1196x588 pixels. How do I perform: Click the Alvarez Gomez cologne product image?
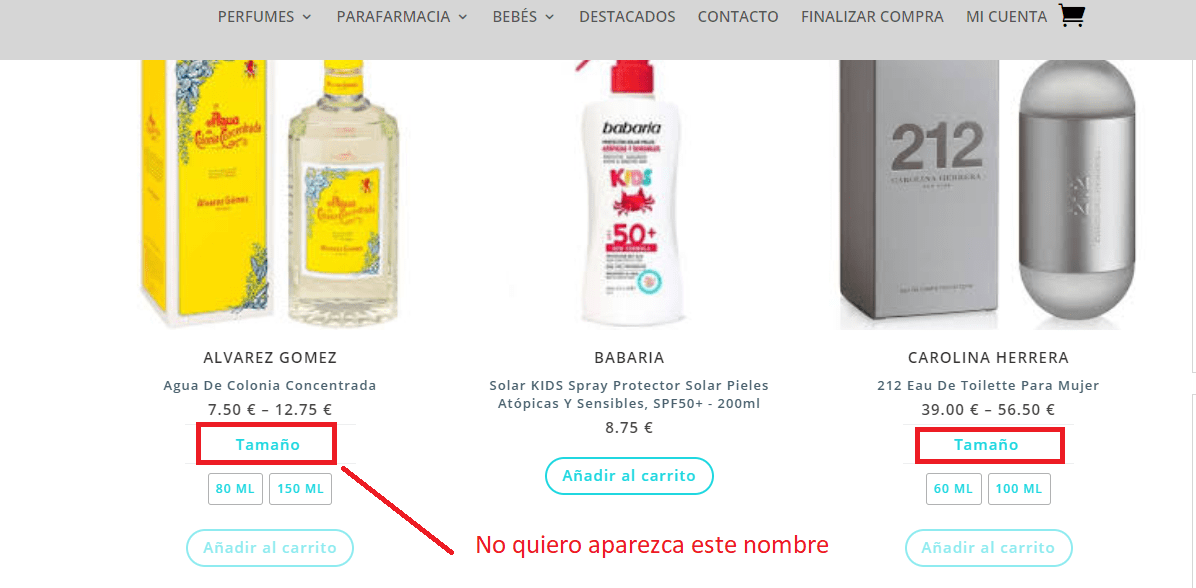point(270,194)
